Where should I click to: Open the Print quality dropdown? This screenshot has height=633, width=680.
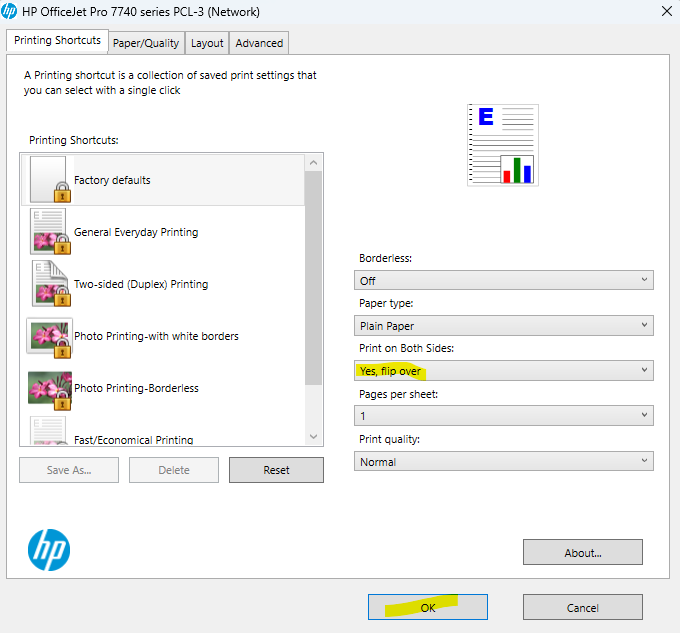(503, 461)
